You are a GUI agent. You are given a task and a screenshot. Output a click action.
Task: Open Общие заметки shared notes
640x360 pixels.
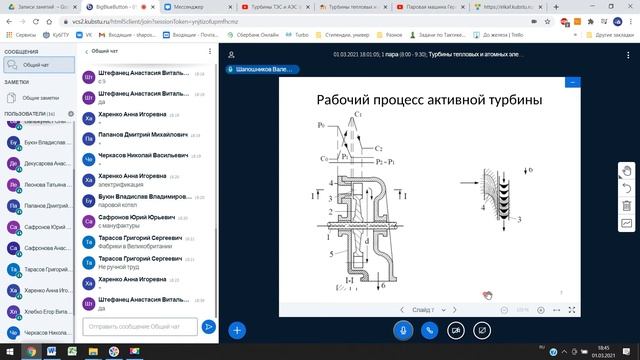(39, 98)
